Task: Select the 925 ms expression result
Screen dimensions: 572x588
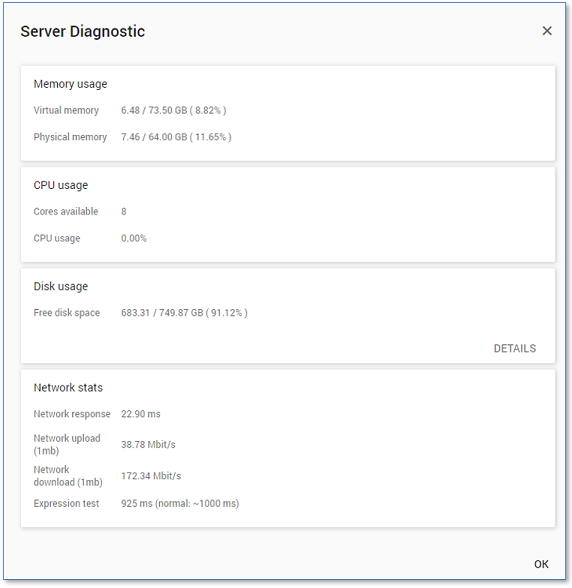Action: [x=180, y=503]
